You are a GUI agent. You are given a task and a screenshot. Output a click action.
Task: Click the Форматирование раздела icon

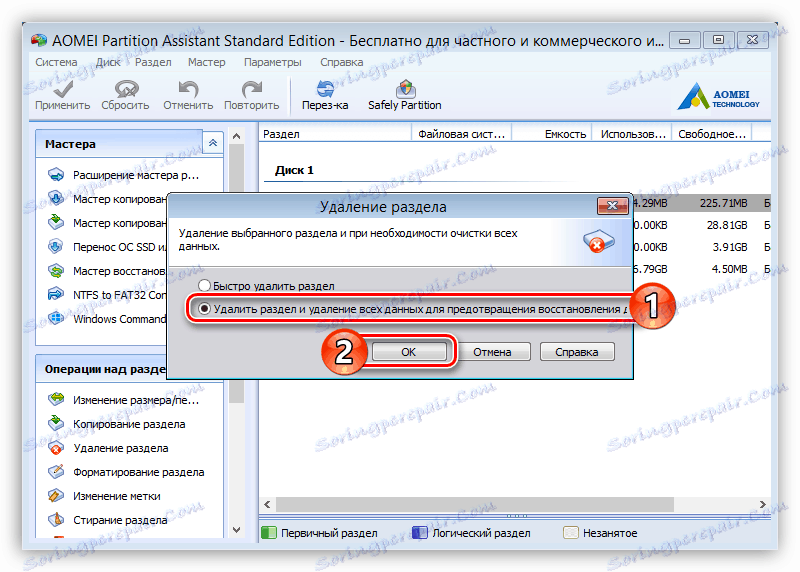click(56, 471)
